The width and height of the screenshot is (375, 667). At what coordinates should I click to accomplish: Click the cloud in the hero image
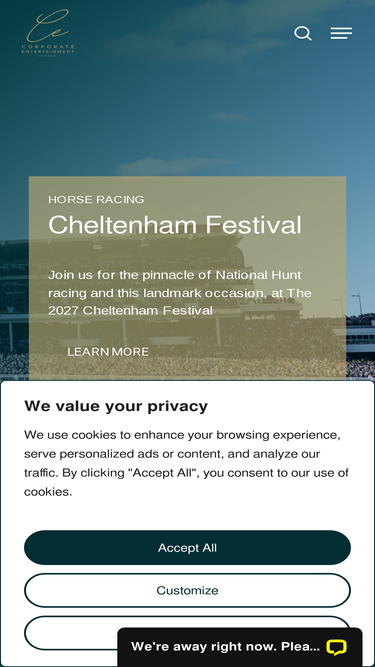click(x=174, y=165)
